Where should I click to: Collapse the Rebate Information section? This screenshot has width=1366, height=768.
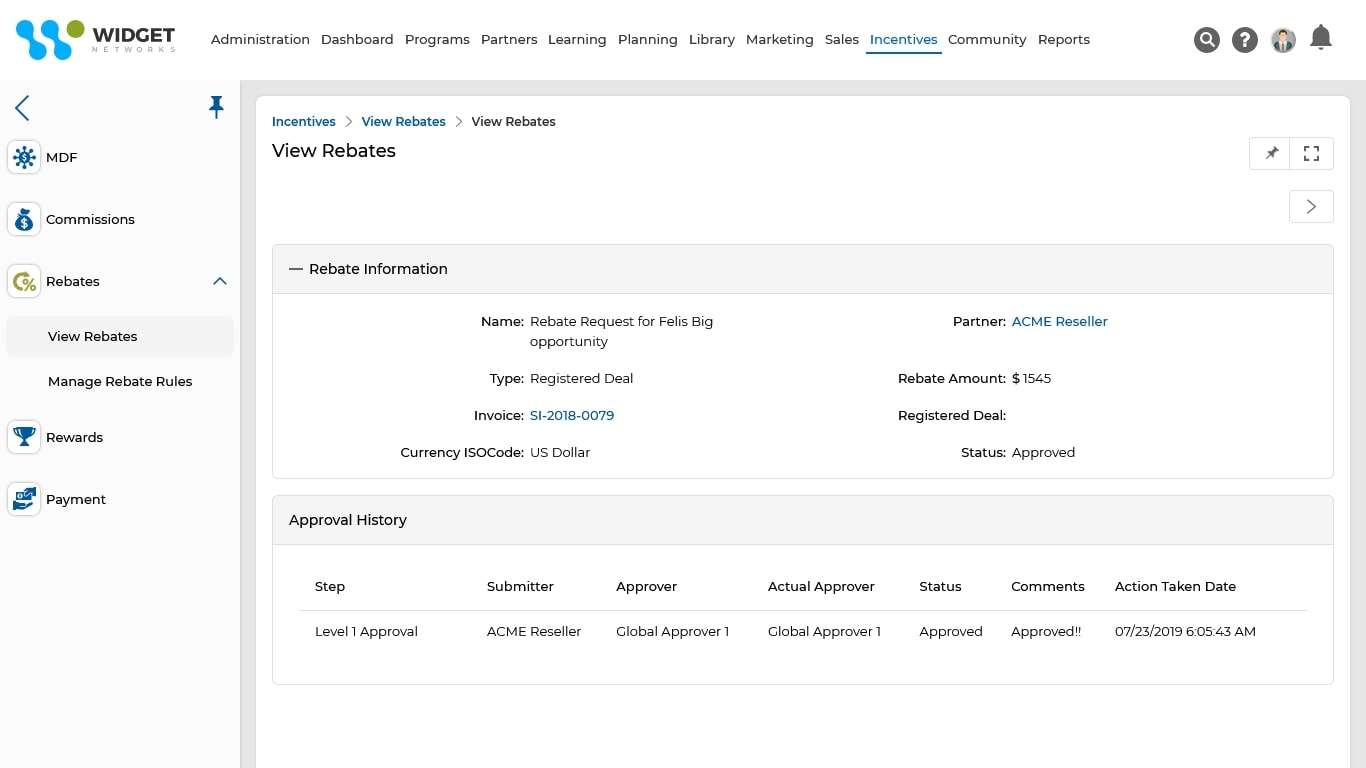(295, 269)
